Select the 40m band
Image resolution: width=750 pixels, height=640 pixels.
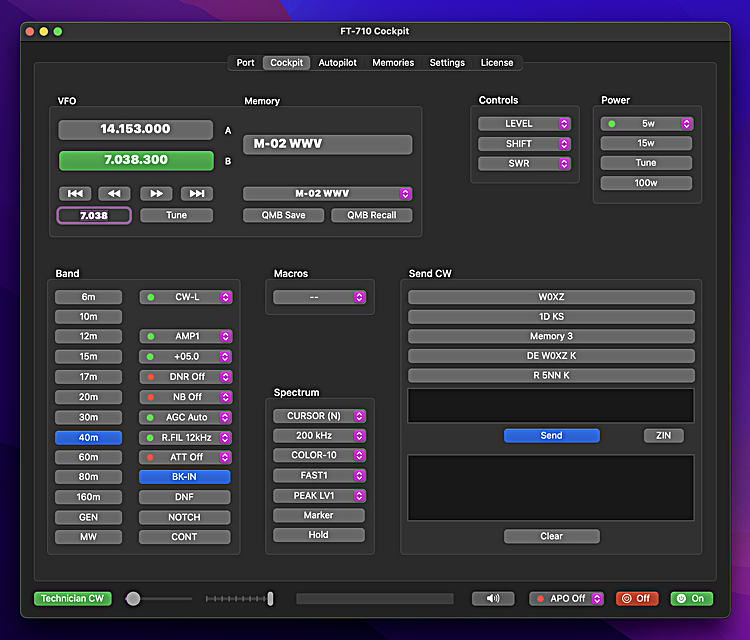point(88,438)
